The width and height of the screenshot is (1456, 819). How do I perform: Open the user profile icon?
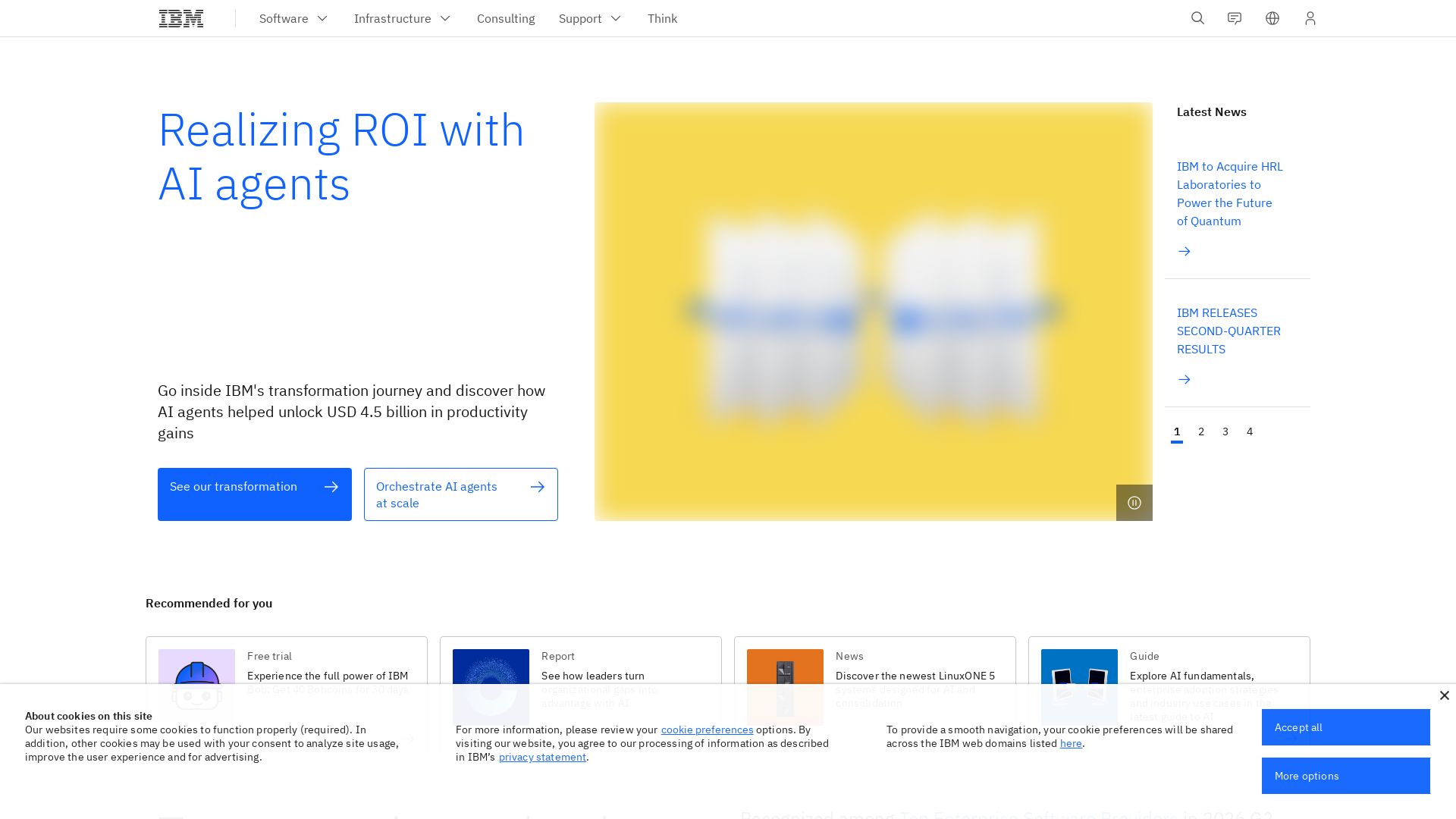[1310, 18]
